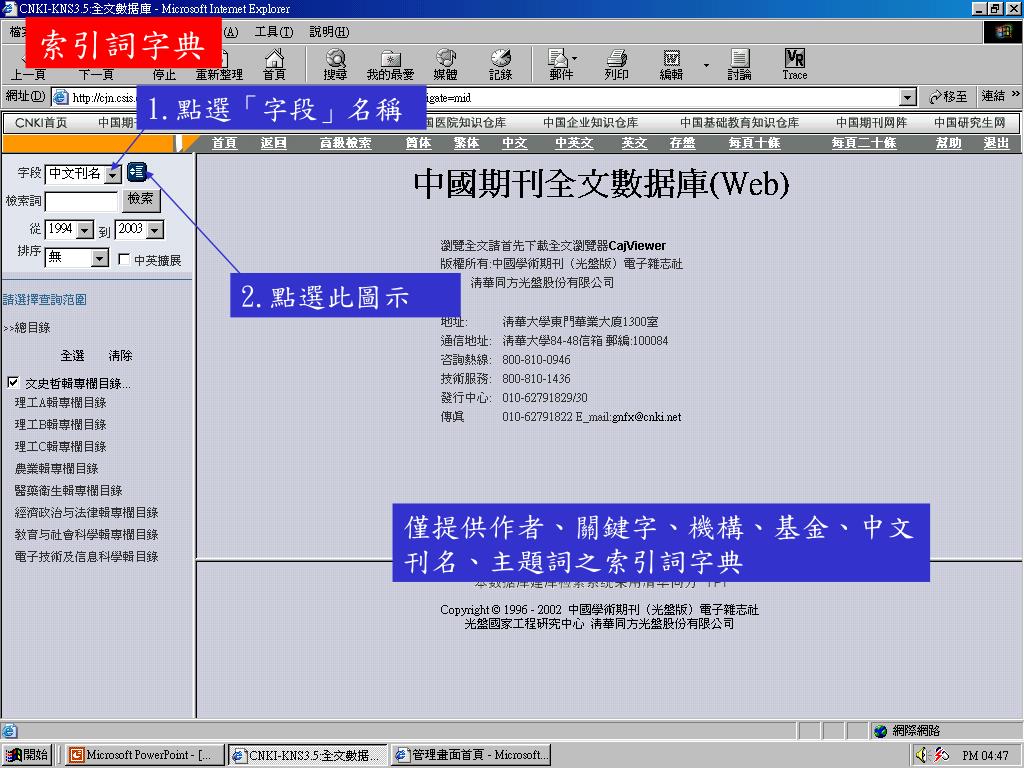Open the 理工B輯專欄目錄 category
This screenshot has width=1024, height=768.
pos(60,424)
